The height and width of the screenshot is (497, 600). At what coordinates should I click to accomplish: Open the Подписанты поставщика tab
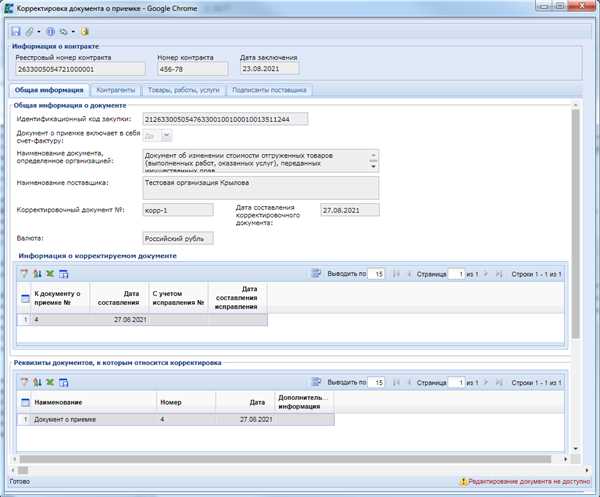(269, 90)
